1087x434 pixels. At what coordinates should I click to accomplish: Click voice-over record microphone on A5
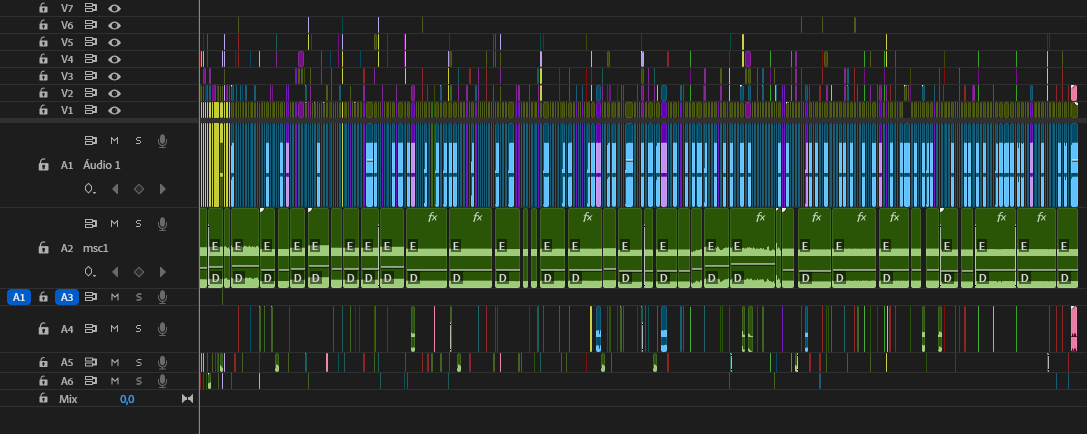(x=162, y=362)
